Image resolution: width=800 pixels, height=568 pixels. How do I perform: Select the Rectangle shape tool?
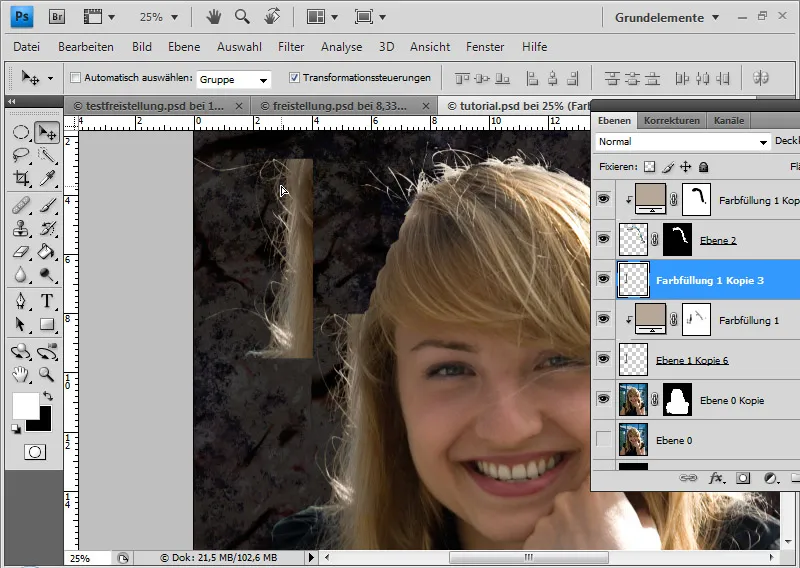tap(47, 325)
